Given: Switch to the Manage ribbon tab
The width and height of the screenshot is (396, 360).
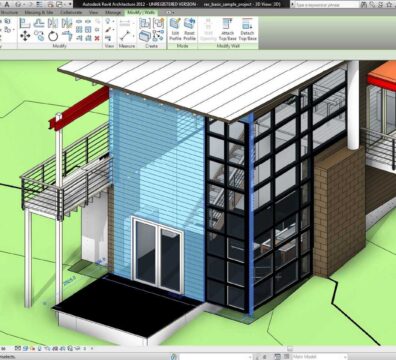Looking at the screenshot, I should coord(113,12).
